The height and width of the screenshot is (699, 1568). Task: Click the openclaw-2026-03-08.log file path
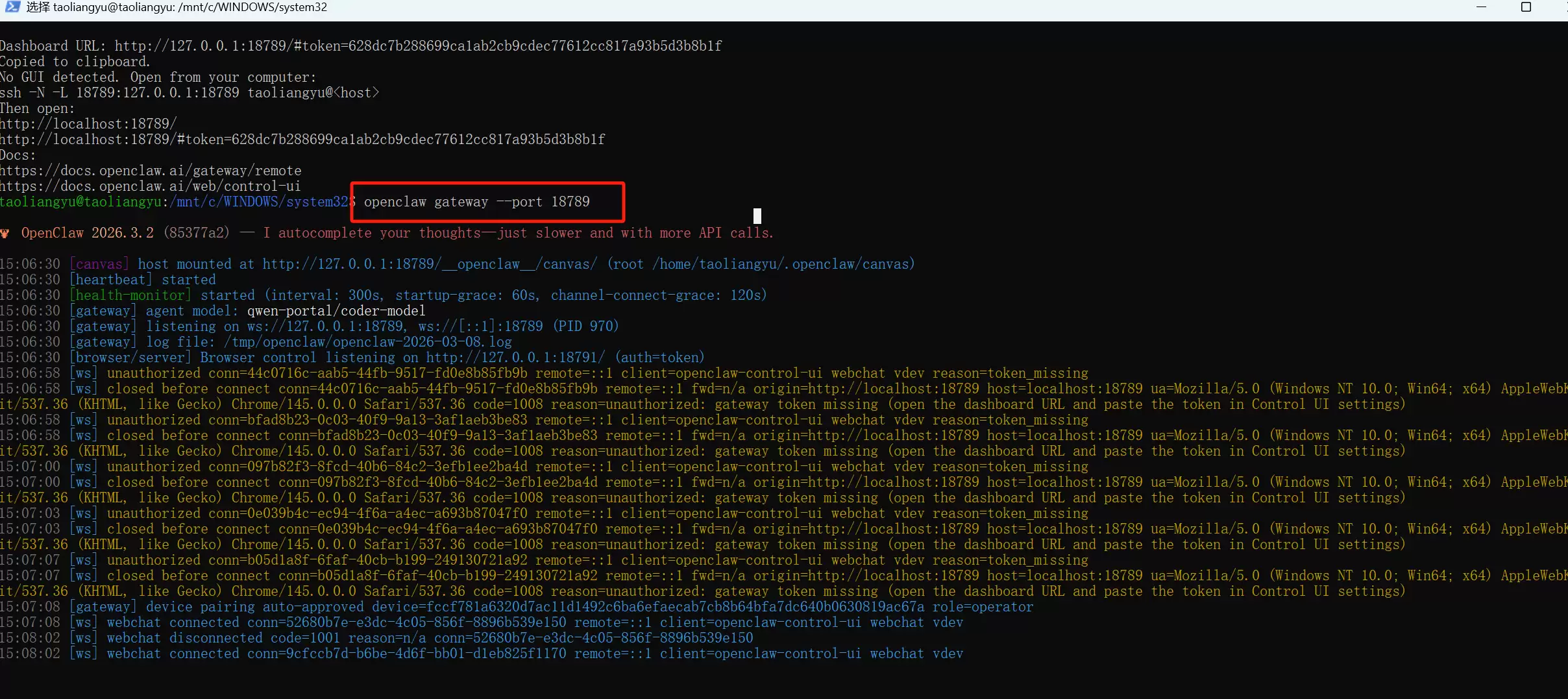(x=368, y=342)
